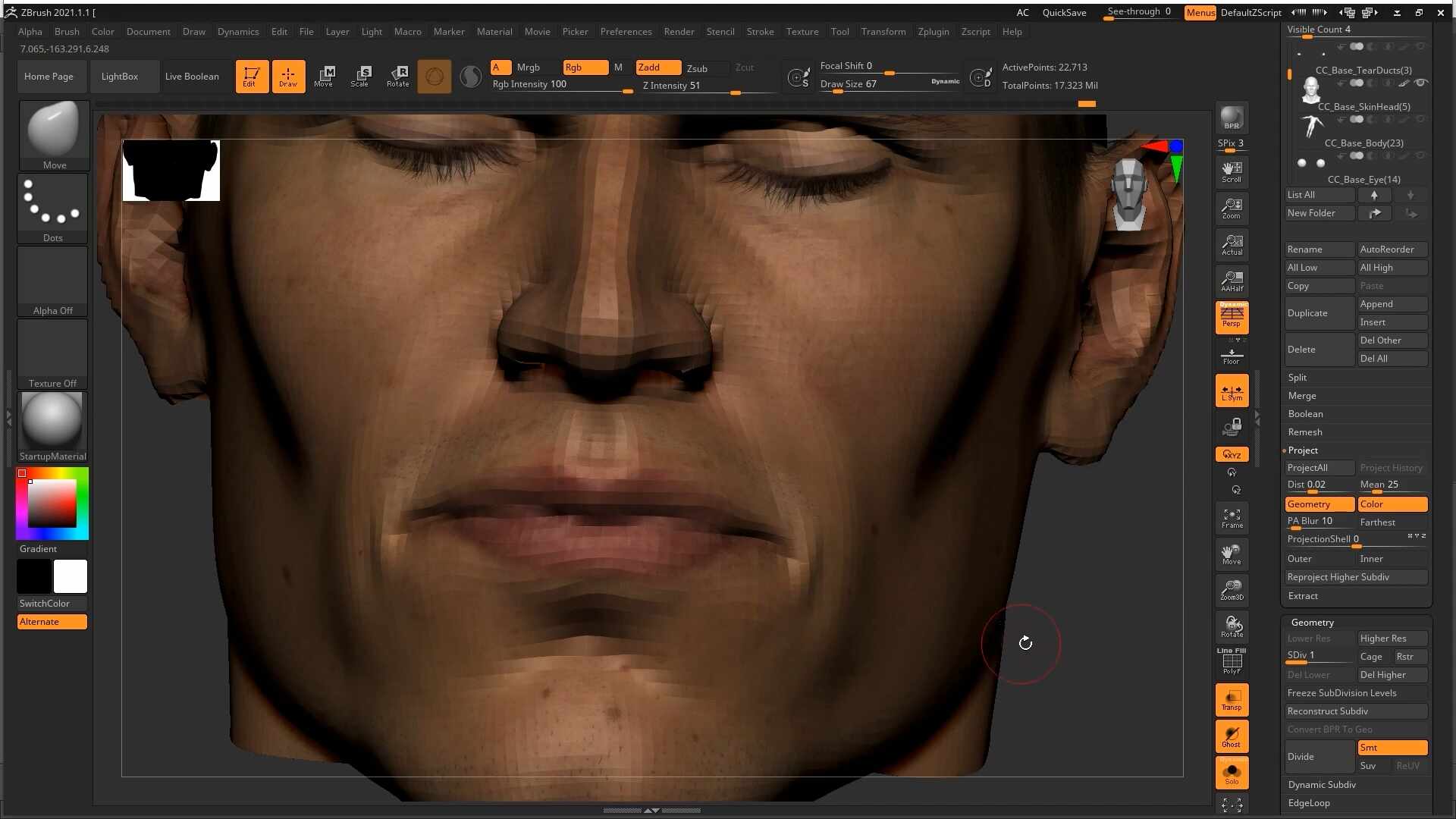Pick a color in the color picker square
The image size is (1456, 819).
pos(52,504)
